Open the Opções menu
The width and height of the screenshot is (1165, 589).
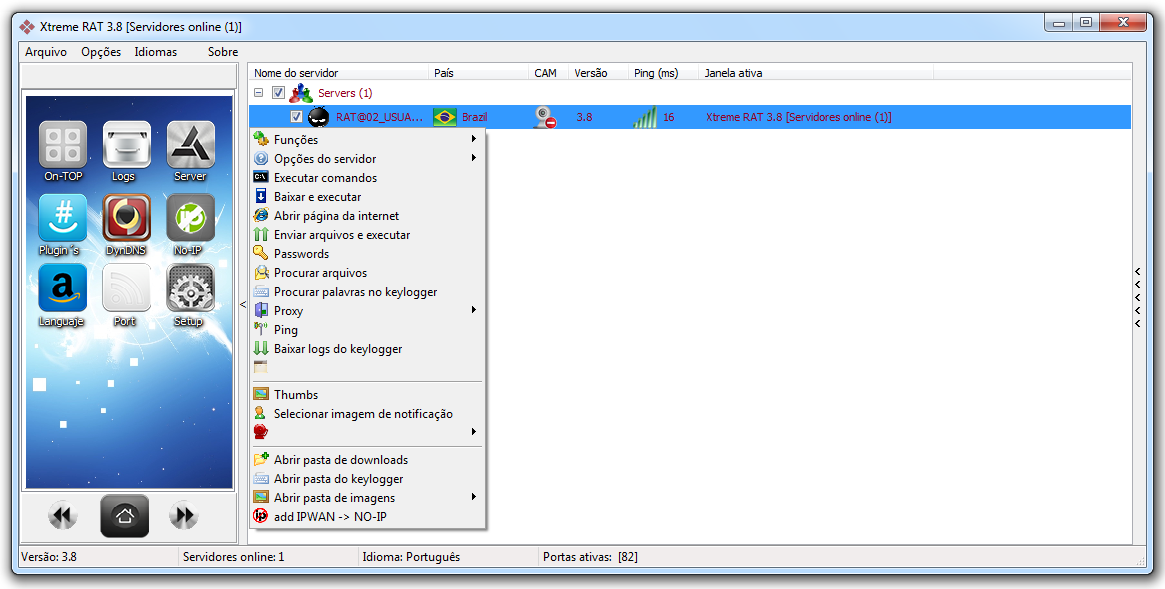pos(101,52)
